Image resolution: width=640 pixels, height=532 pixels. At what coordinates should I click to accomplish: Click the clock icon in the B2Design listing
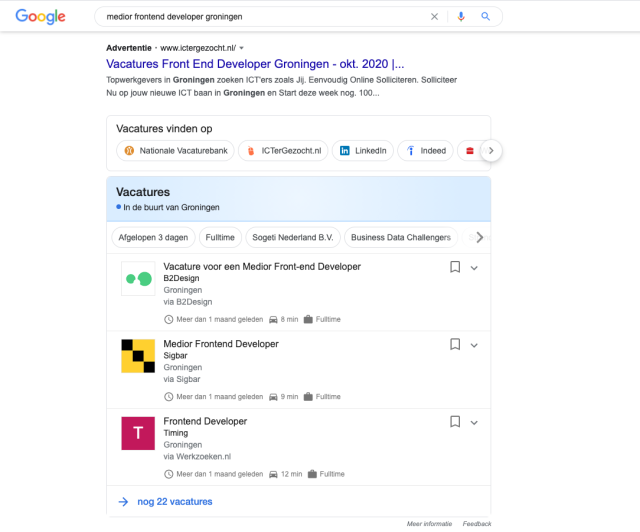pos(169,319)
